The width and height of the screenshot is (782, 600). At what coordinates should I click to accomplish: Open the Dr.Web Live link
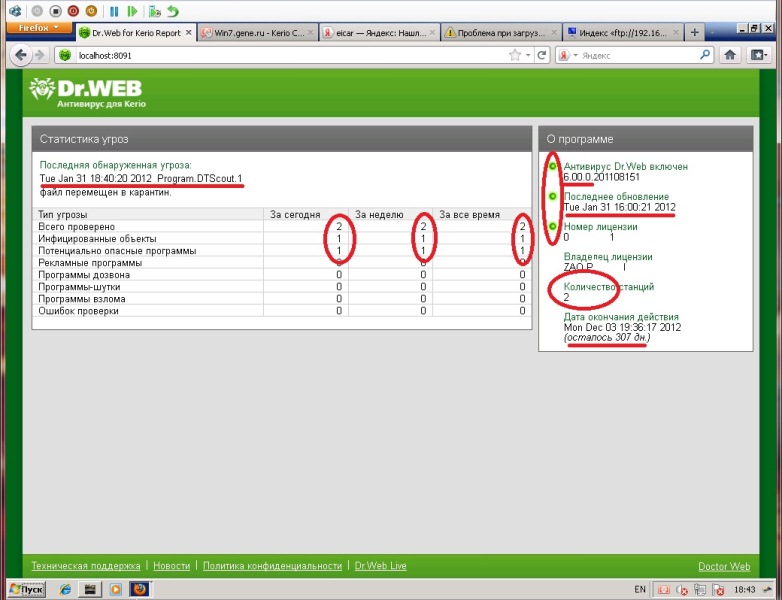click(x=381, y=566)
